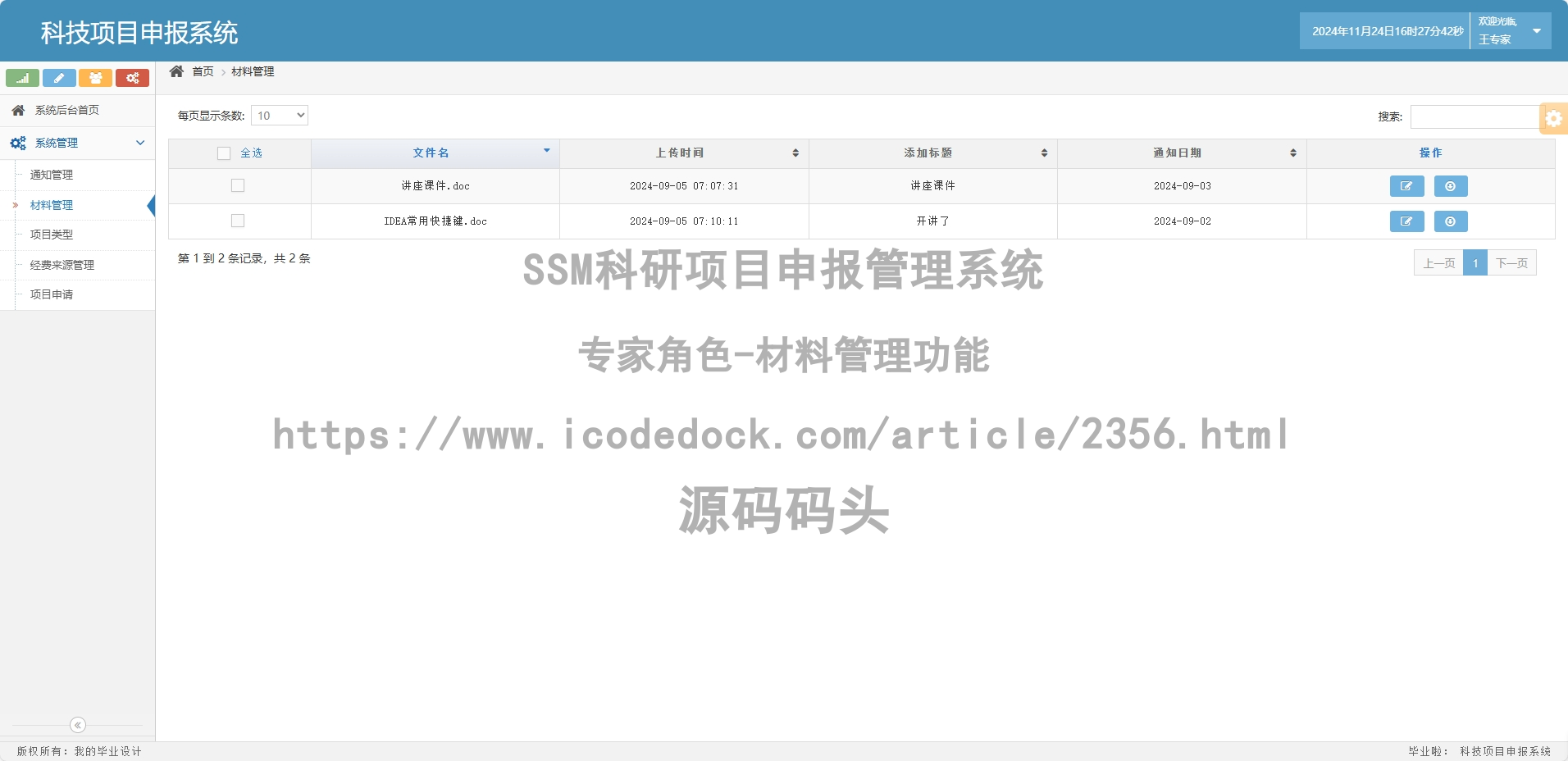Click notice date 2024-09-02
This screenshot has width=1568, height=761.
point(1182,221)
